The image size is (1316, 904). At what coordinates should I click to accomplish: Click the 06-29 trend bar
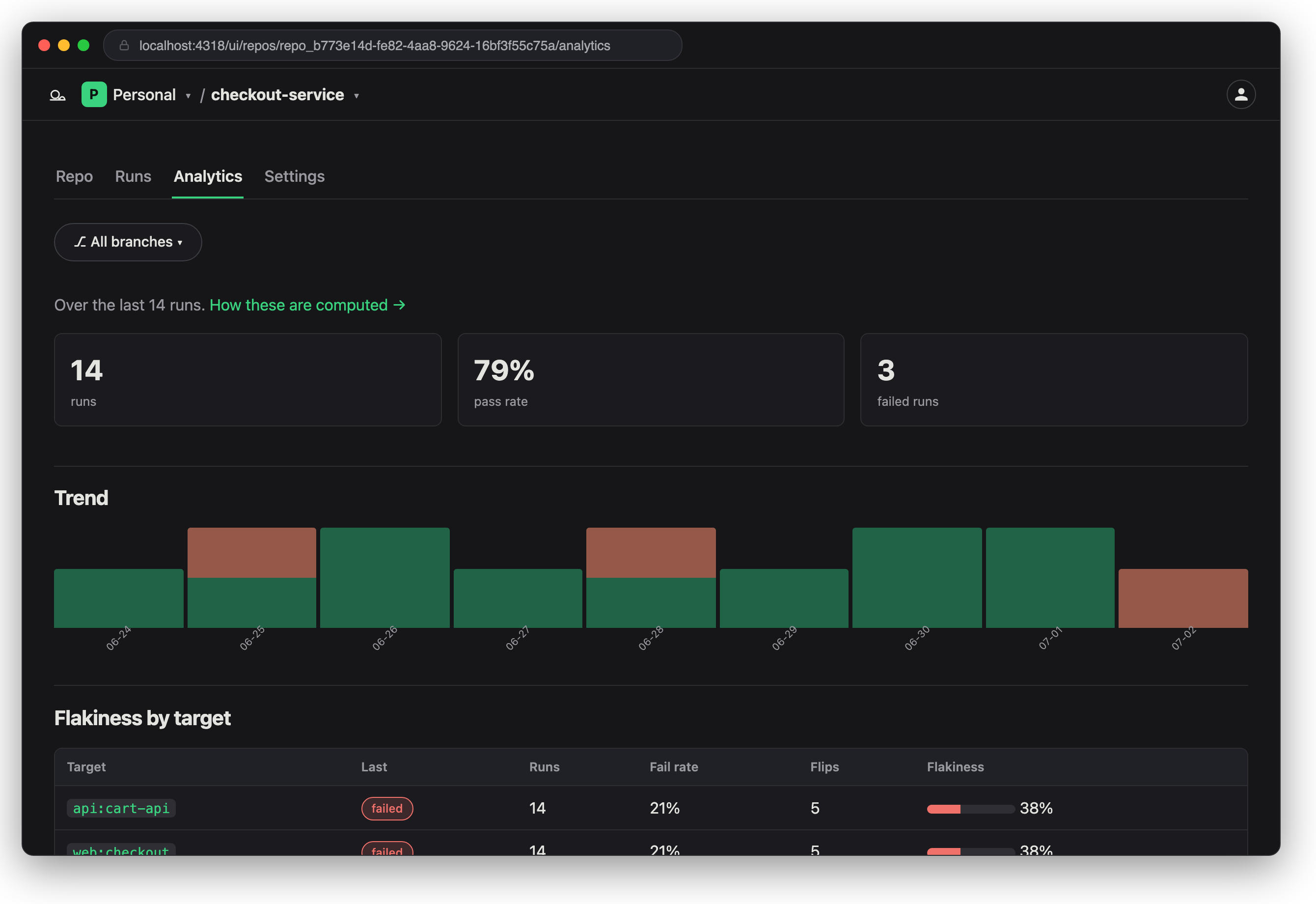(x=784, y=598)
